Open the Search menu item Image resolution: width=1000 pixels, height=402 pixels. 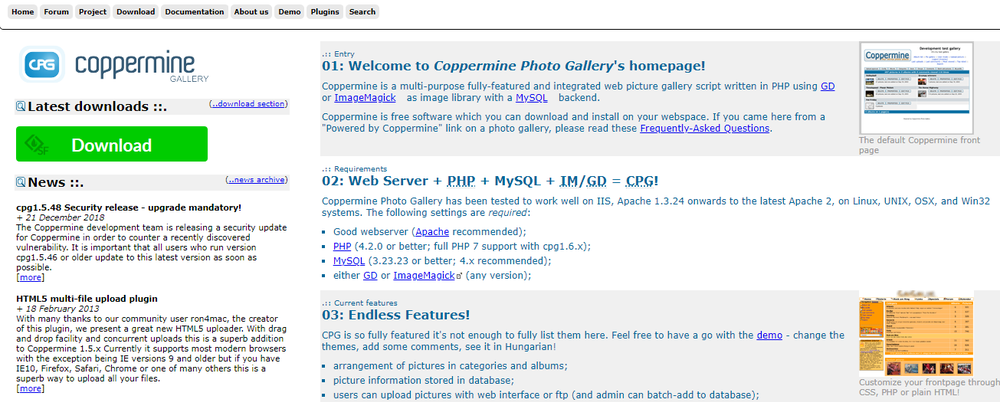362,11
